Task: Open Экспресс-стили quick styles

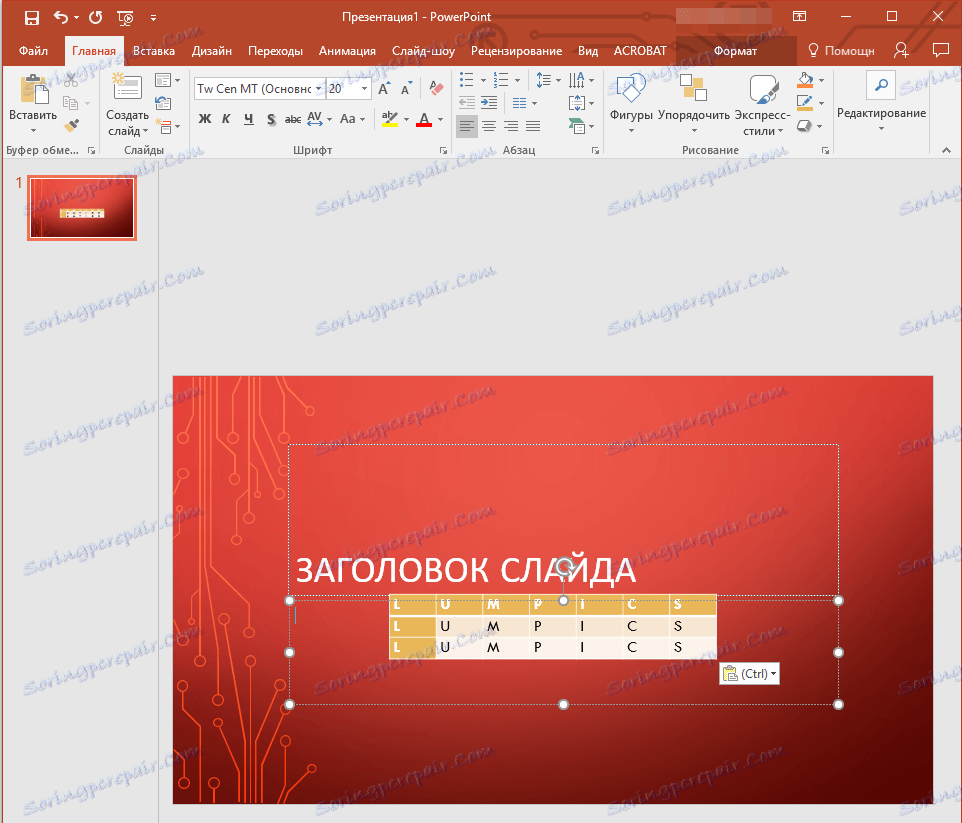Action: coord(763,104)
